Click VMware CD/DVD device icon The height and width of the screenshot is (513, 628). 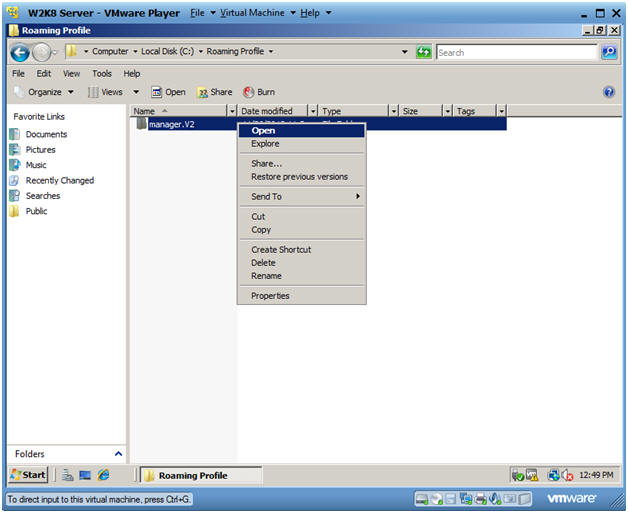[437, 499]
